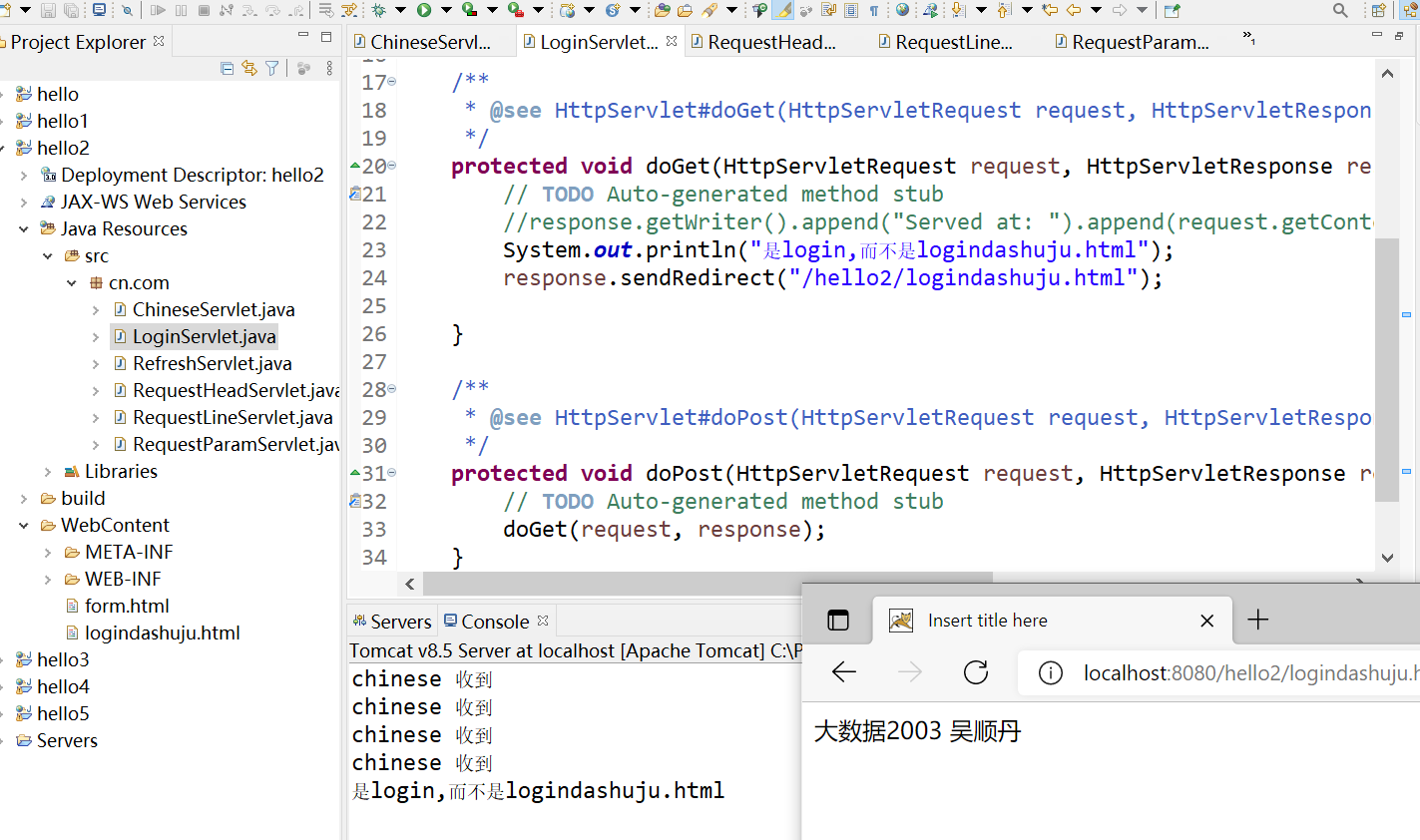This screenshot has width=1420, height=840.
Task: Select the hello4 project
Action: (63, 686)
